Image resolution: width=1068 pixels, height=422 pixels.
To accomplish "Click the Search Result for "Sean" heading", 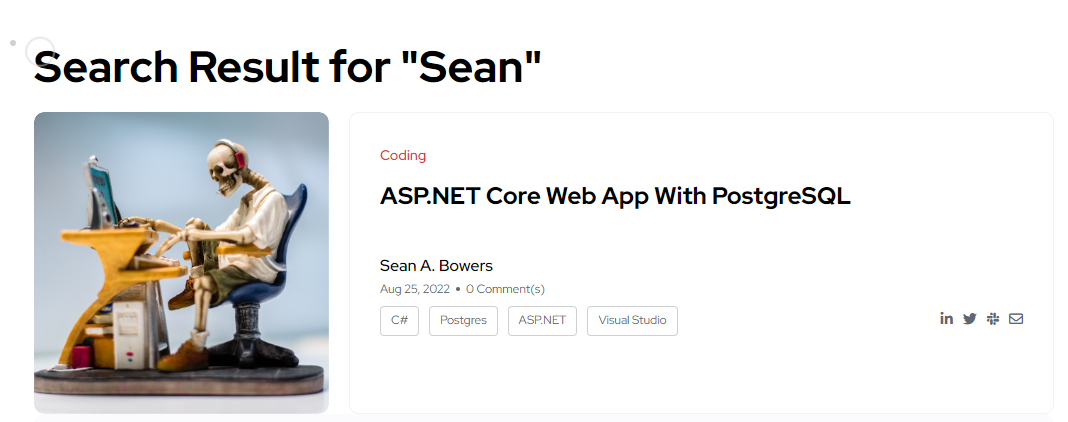I will (287, 66).
